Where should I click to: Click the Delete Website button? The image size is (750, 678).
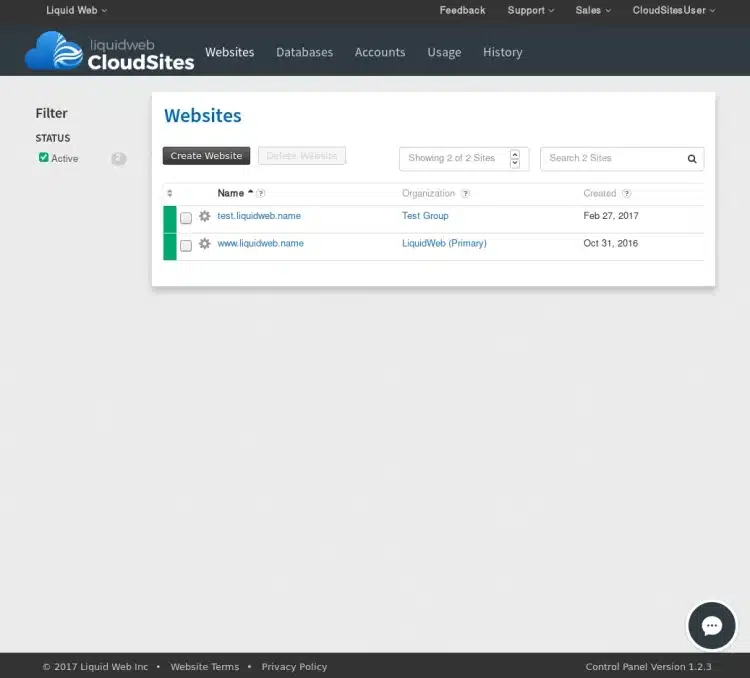click(x=302, y=156)
